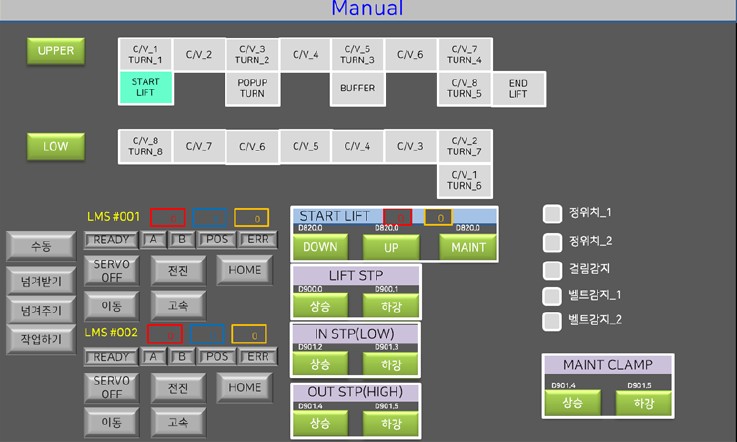The height and width of the screenshot is (442, 737).
Task: Click the 넘겨주기 button
Action: point(41,310)
